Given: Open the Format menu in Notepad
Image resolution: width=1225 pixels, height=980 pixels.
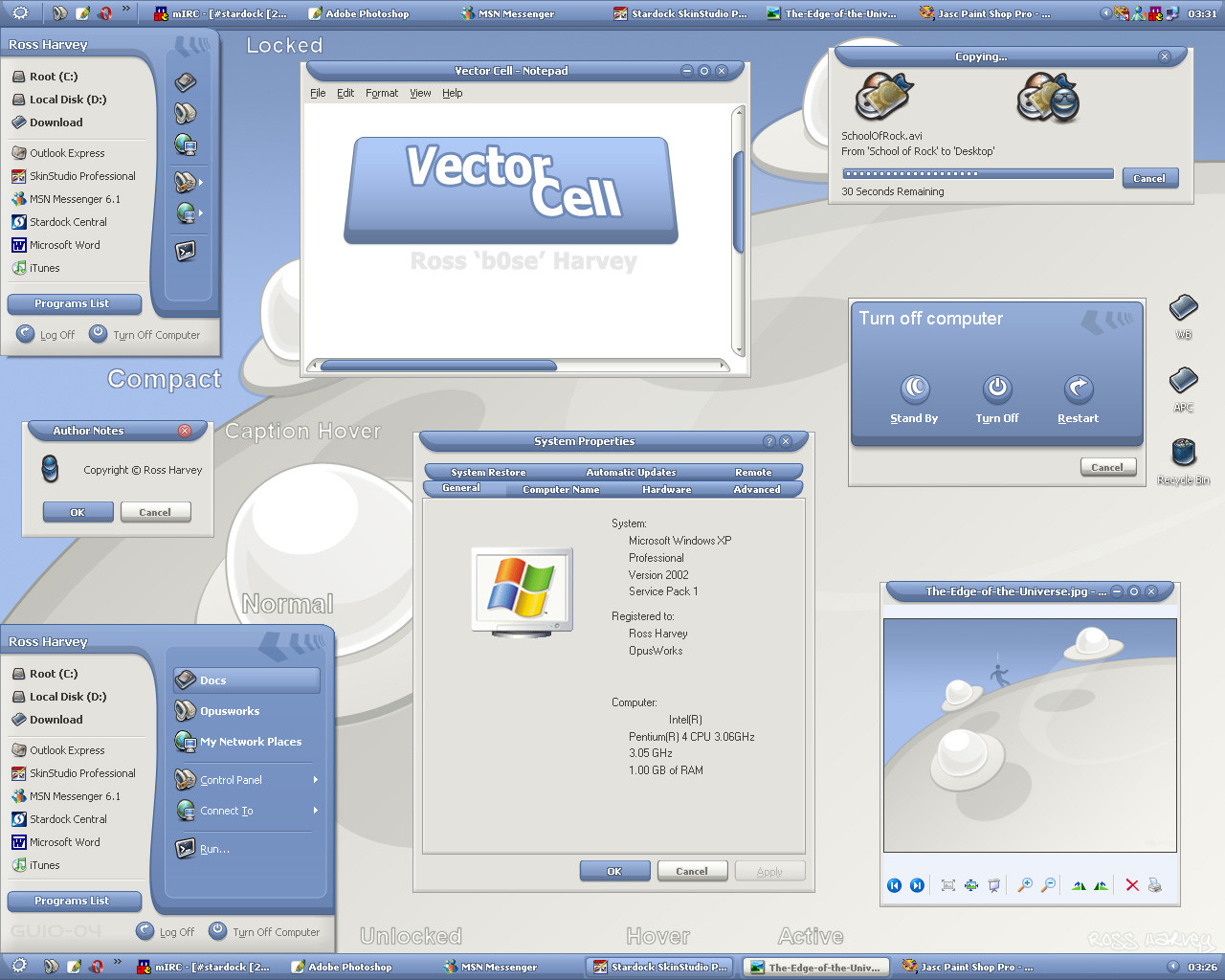Looking at the screenshot, I should pyautogui.click(x=382, y=93).
